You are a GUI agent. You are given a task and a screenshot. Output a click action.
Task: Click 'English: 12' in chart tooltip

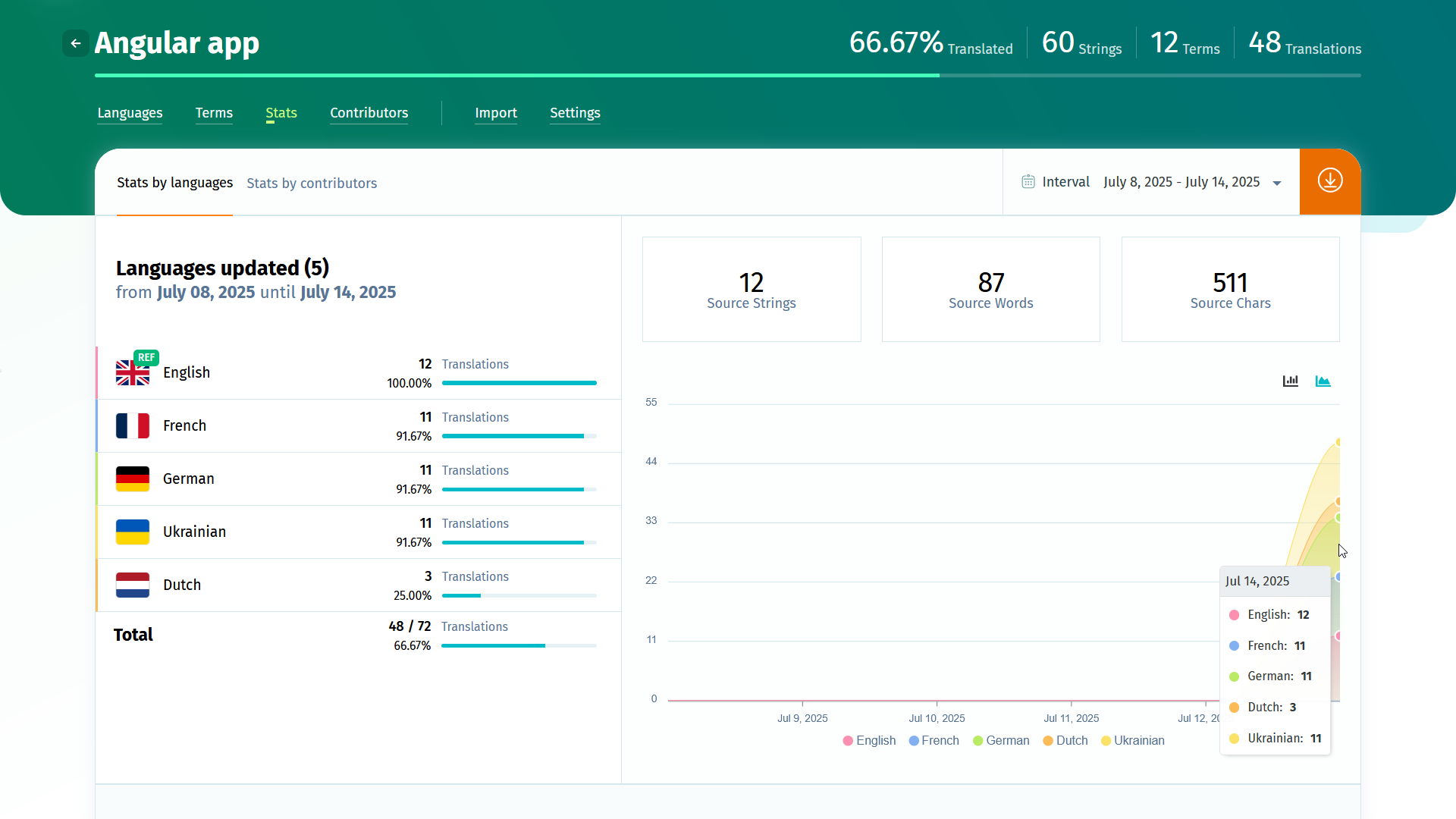click(1269, 615)
